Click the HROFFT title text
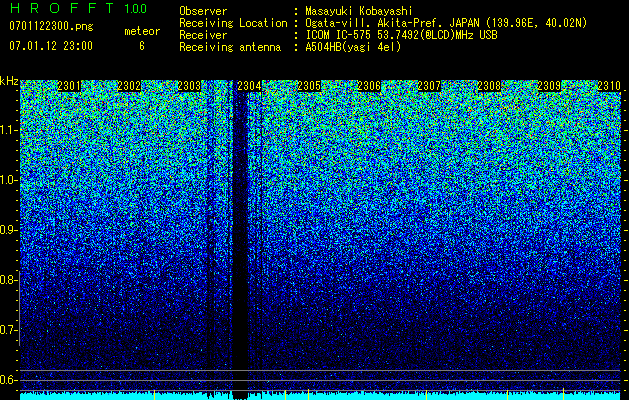Screen dimensions: 629x400 pyautogui.click(x=62, y=8)
